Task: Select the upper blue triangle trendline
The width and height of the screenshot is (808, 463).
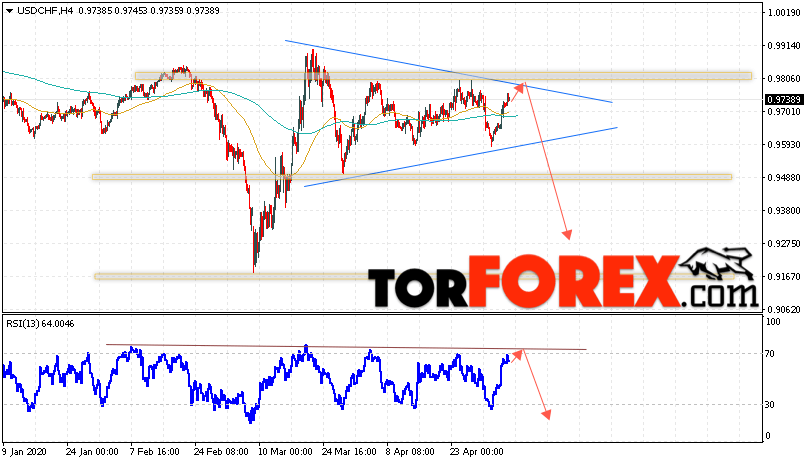Action: (x=448, y=71)
